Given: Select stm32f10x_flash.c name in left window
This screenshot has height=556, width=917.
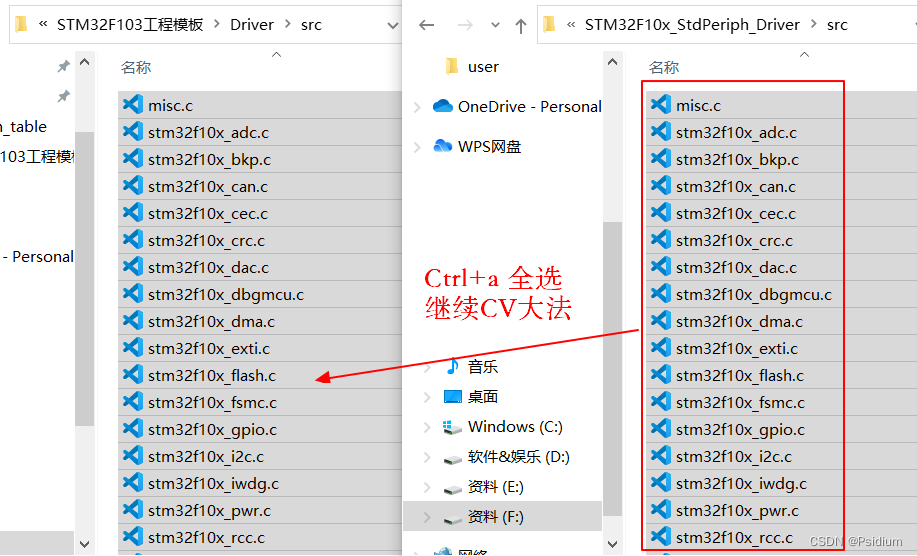Looking at the screenshot, I should click(212, 375).
